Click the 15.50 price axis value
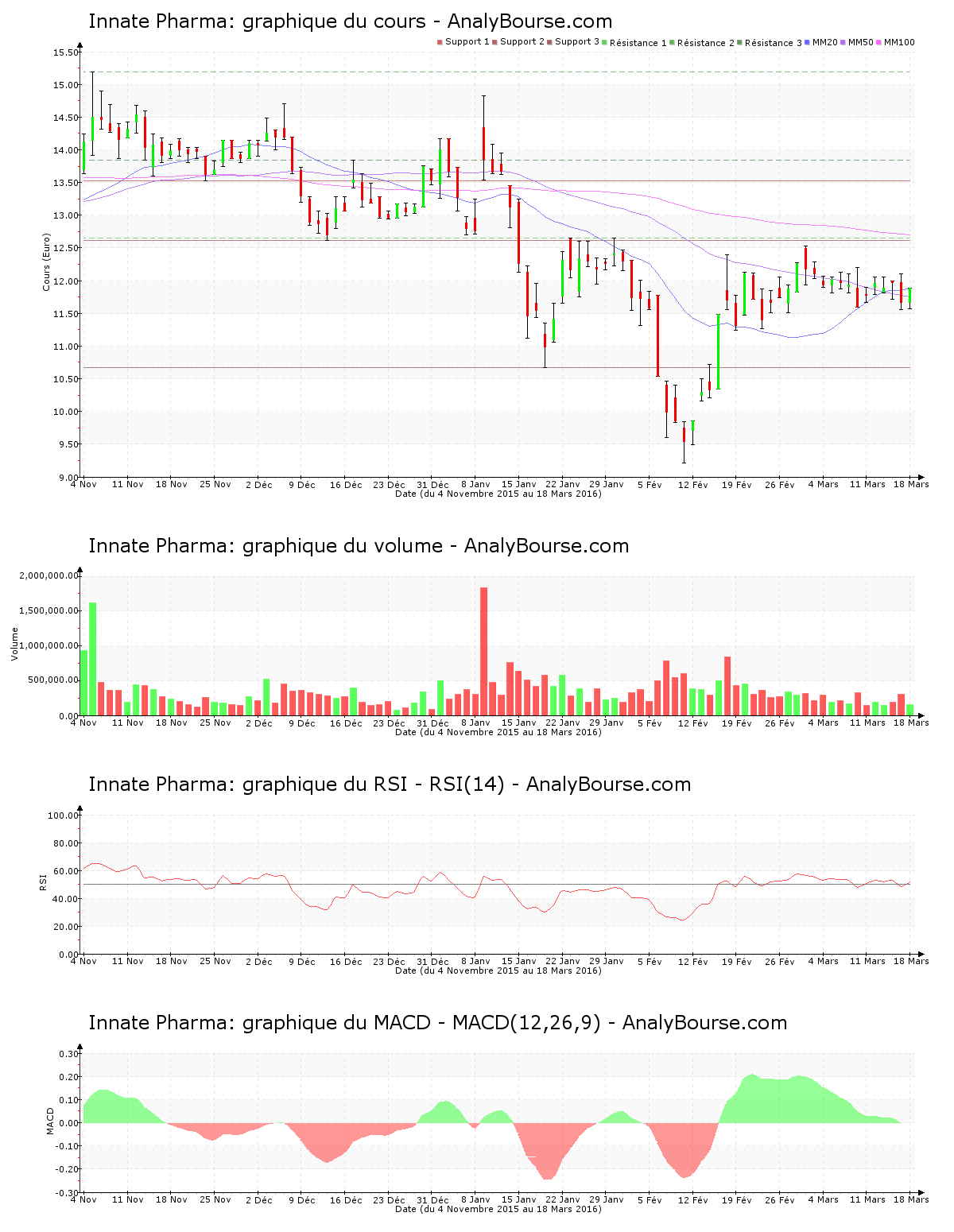 (x=66, y=52)
